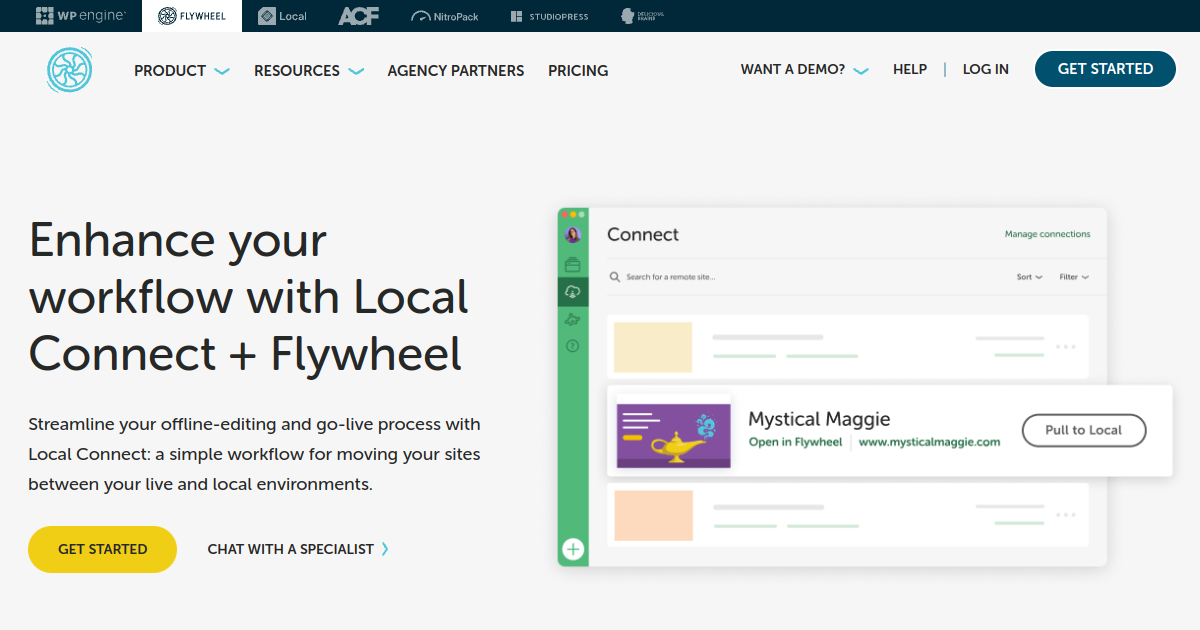Open the Local brand logo link
Image resolution: width=1200 pixels, height=630 pixels.
(x=282, y=16)
